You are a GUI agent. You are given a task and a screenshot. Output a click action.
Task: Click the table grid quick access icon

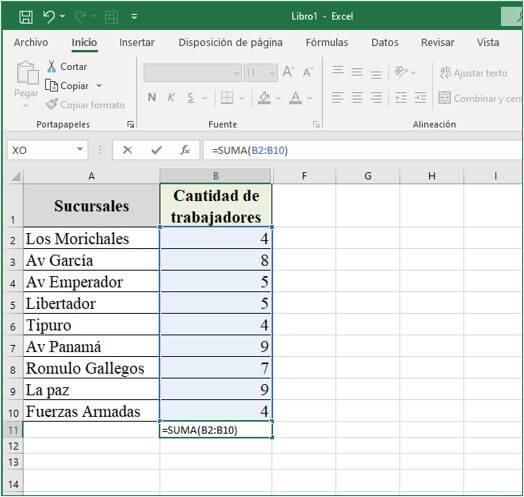[x=111, y=17]
